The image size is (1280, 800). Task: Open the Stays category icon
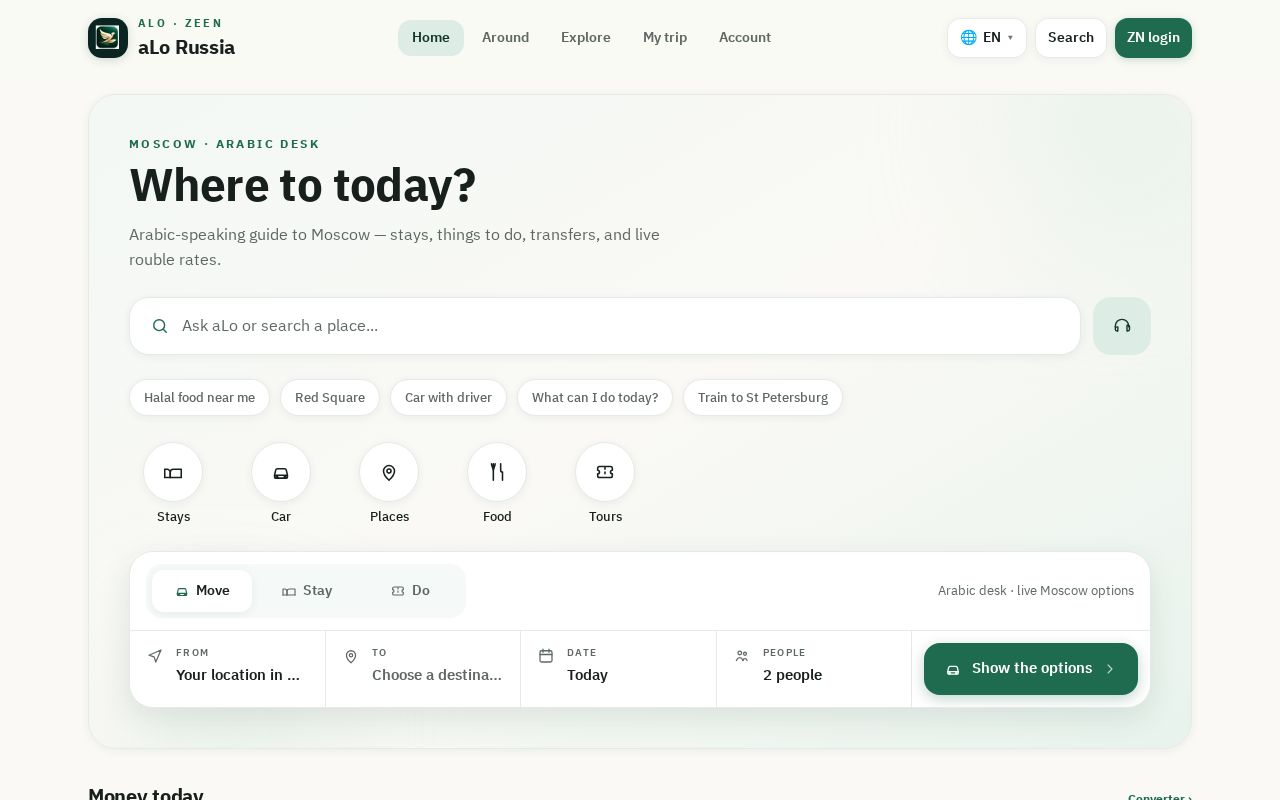point(173,472)
